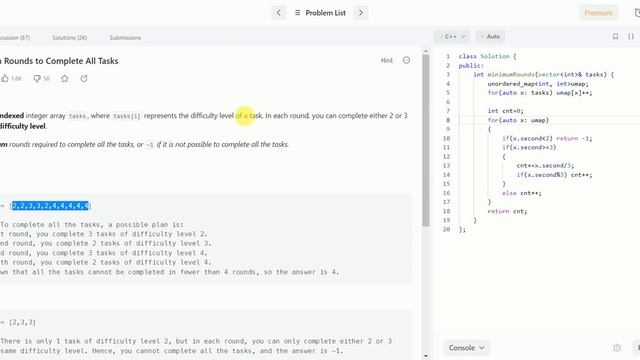Open the Auto setting dropdown
This screenshot has width=640, height=360.
pos(490,36)
